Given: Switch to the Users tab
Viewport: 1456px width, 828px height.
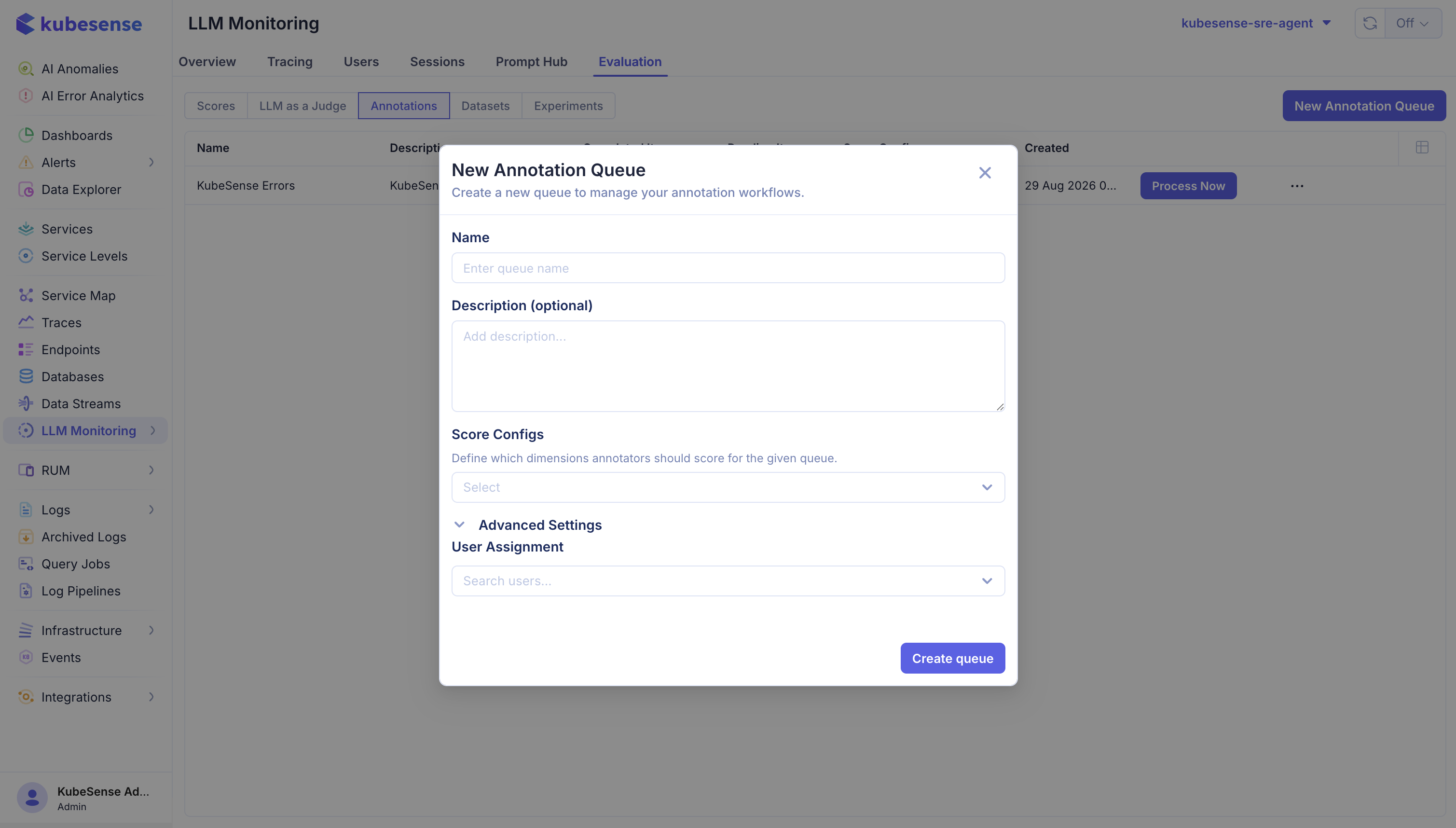Looking at the screenshot, I should [x=361, y=61].
